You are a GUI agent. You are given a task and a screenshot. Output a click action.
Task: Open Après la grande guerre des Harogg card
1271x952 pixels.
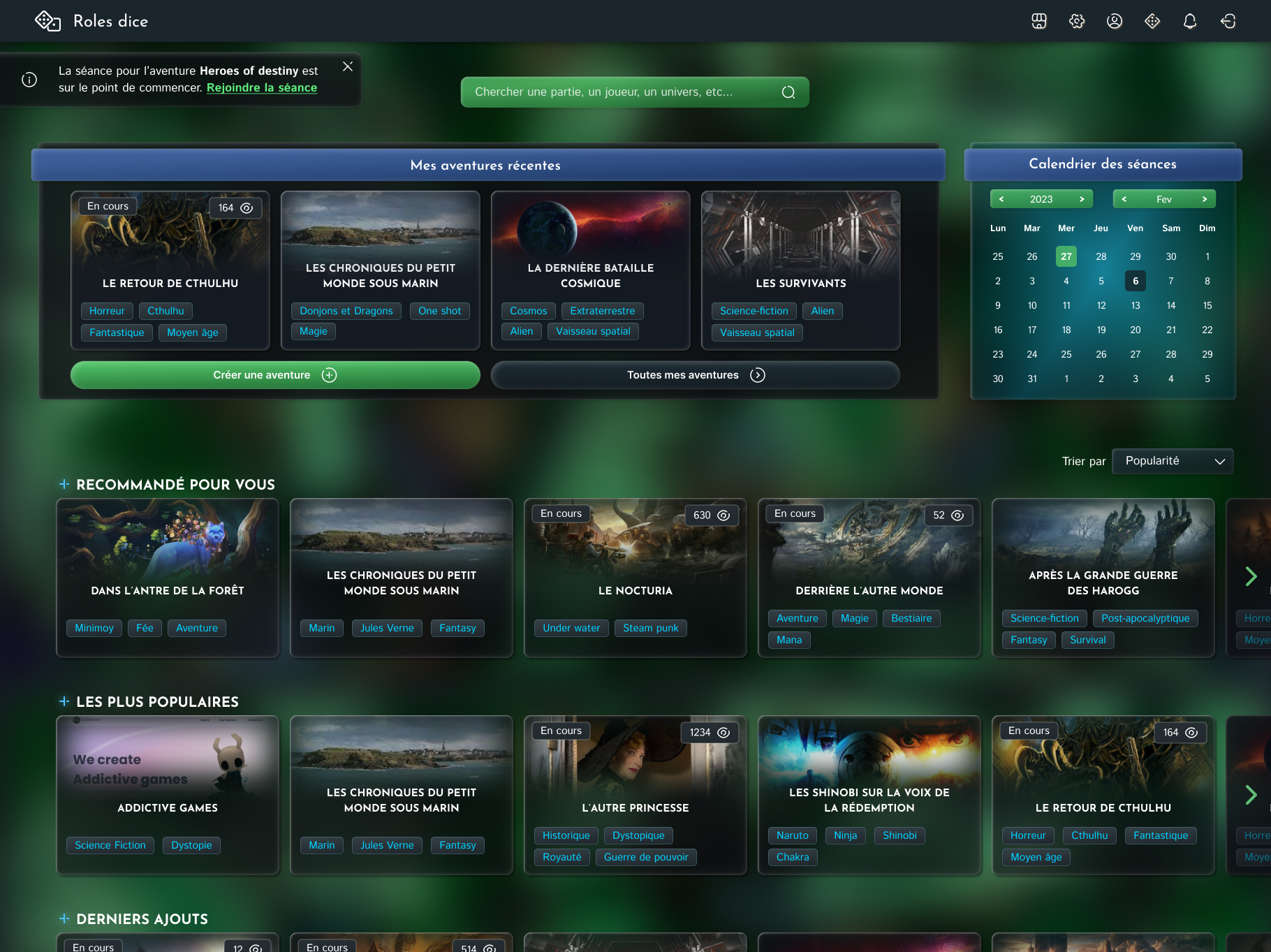tap(1103, 578)
